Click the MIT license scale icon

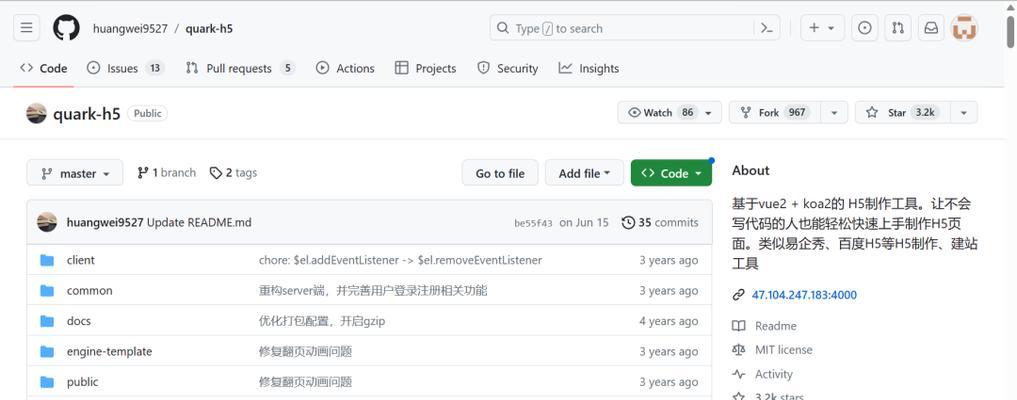pyautogui.click(x=738, y=350)
